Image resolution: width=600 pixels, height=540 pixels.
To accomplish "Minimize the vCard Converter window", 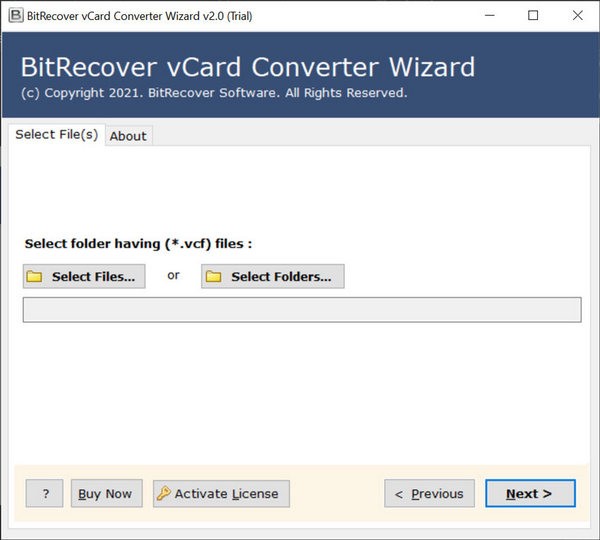I will (x=490, y=16).
